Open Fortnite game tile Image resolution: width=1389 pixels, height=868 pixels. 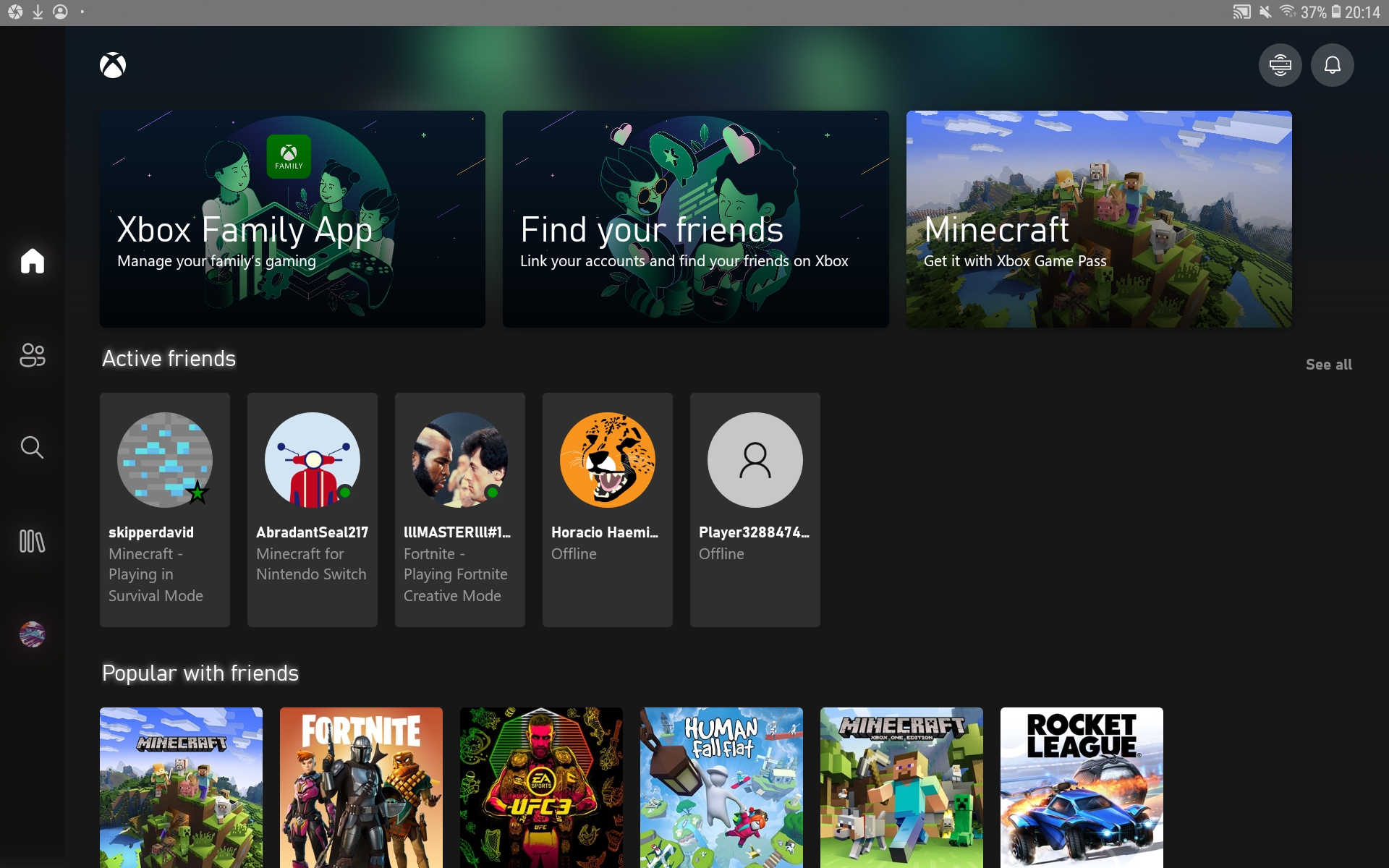click(x=361, y=788)
